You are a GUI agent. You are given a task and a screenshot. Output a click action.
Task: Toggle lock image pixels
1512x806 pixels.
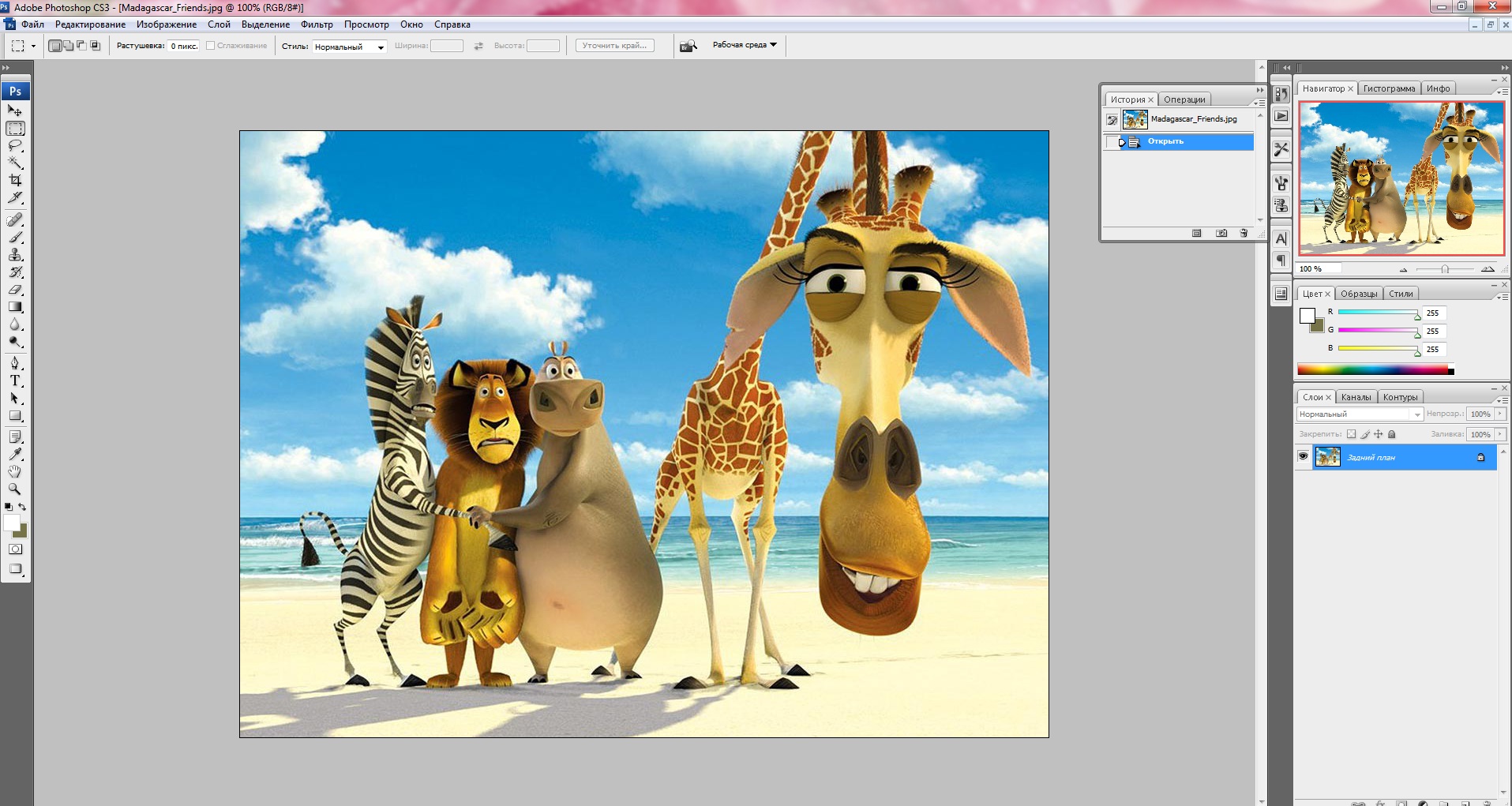click(x=1364, y=434)
